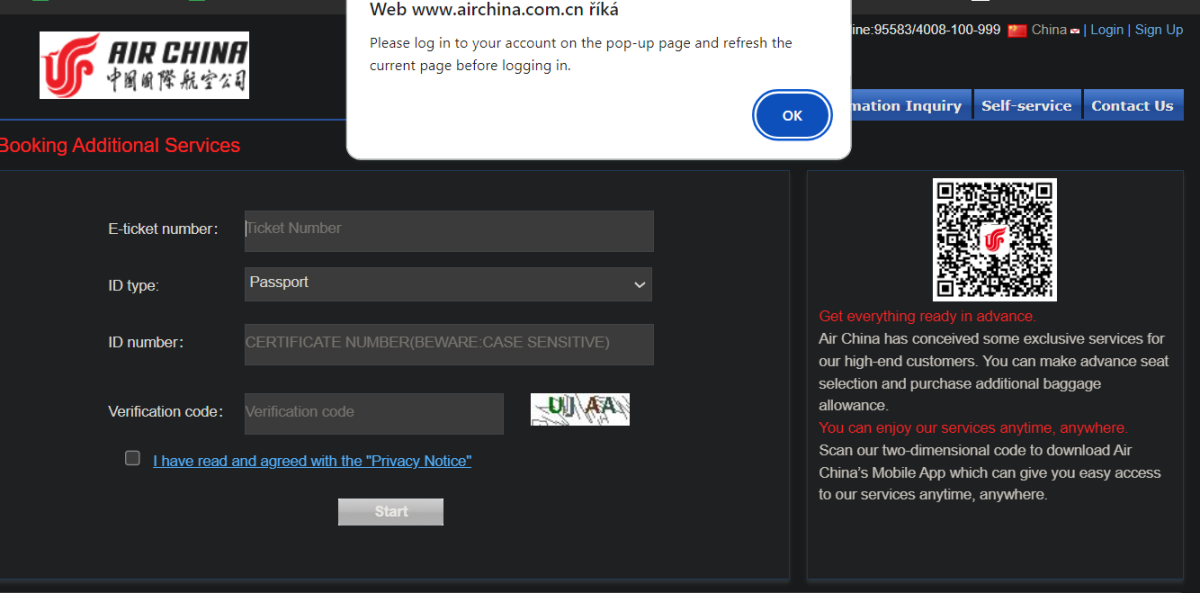Click the China flag icon

(x=1017, y=30)
